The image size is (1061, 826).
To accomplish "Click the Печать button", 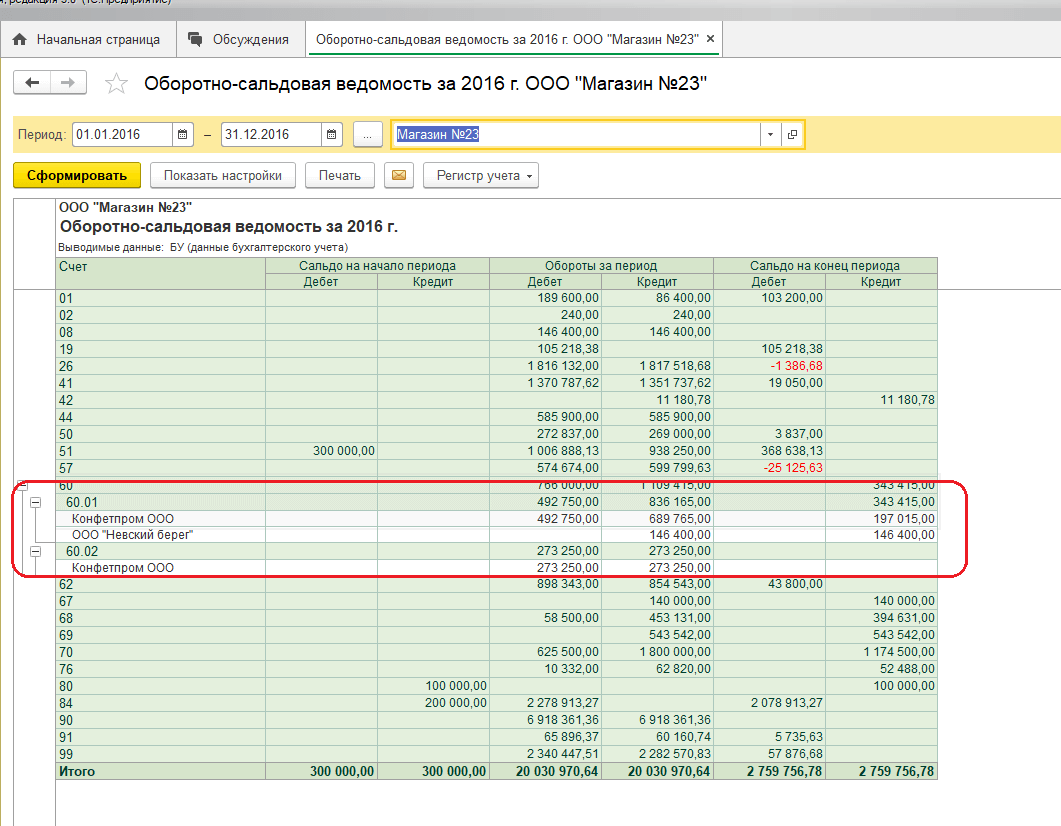I will pyautogui.click(x=339, y=176).
